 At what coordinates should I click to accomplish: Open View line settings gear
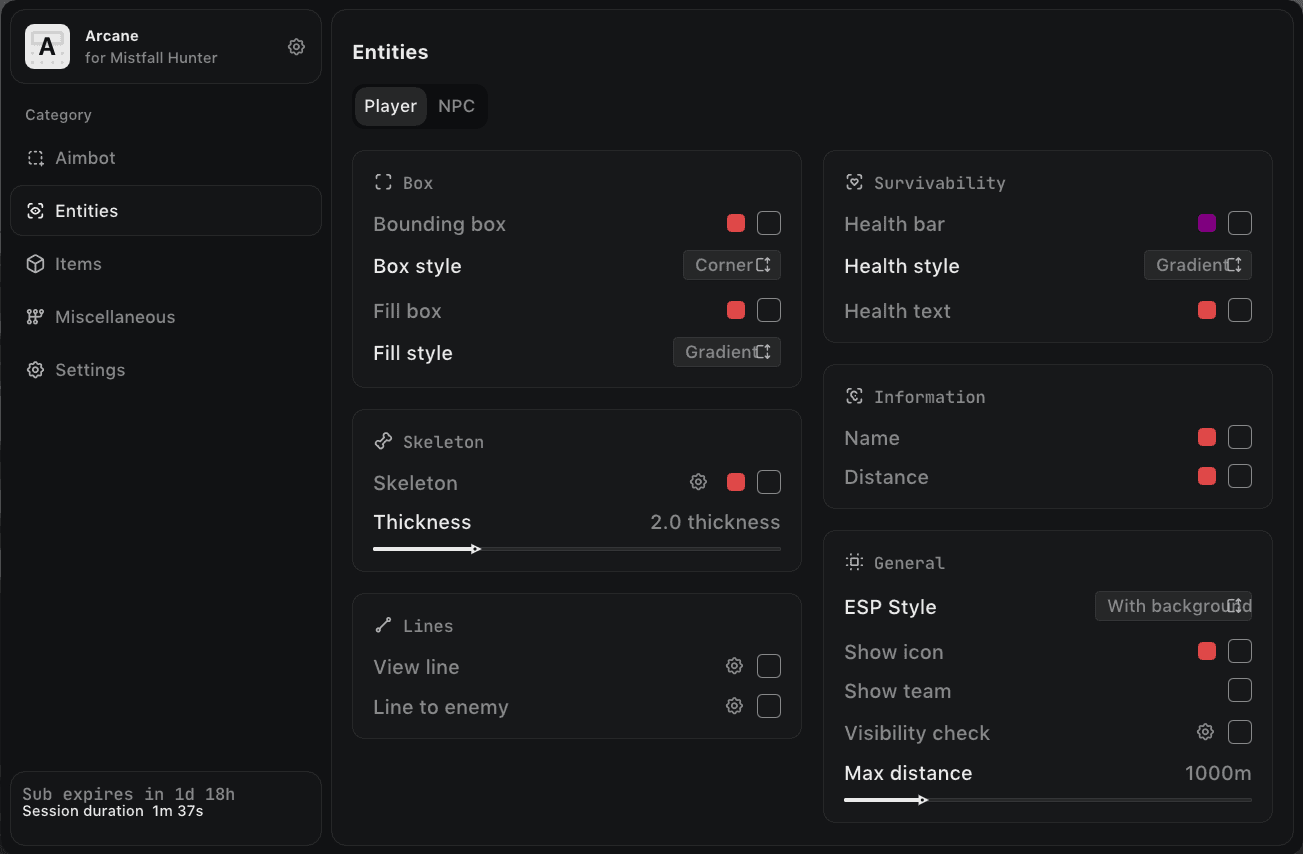coord(734,666)
